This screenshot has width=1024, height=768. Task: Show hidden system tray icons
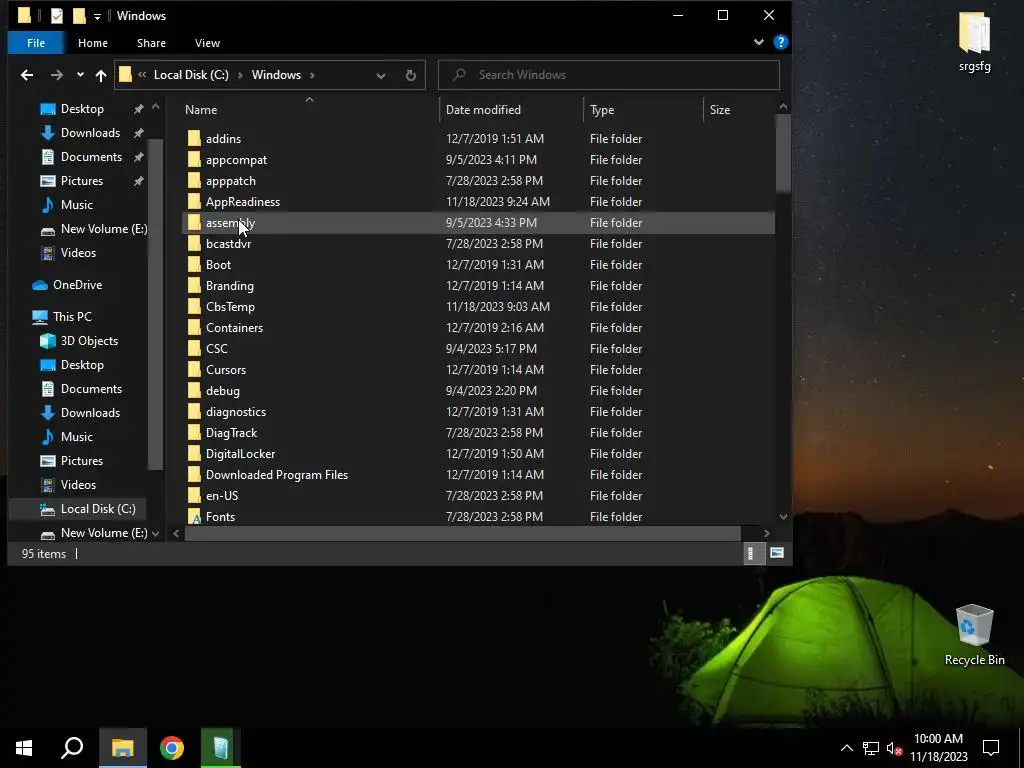(x=846, y=748)
